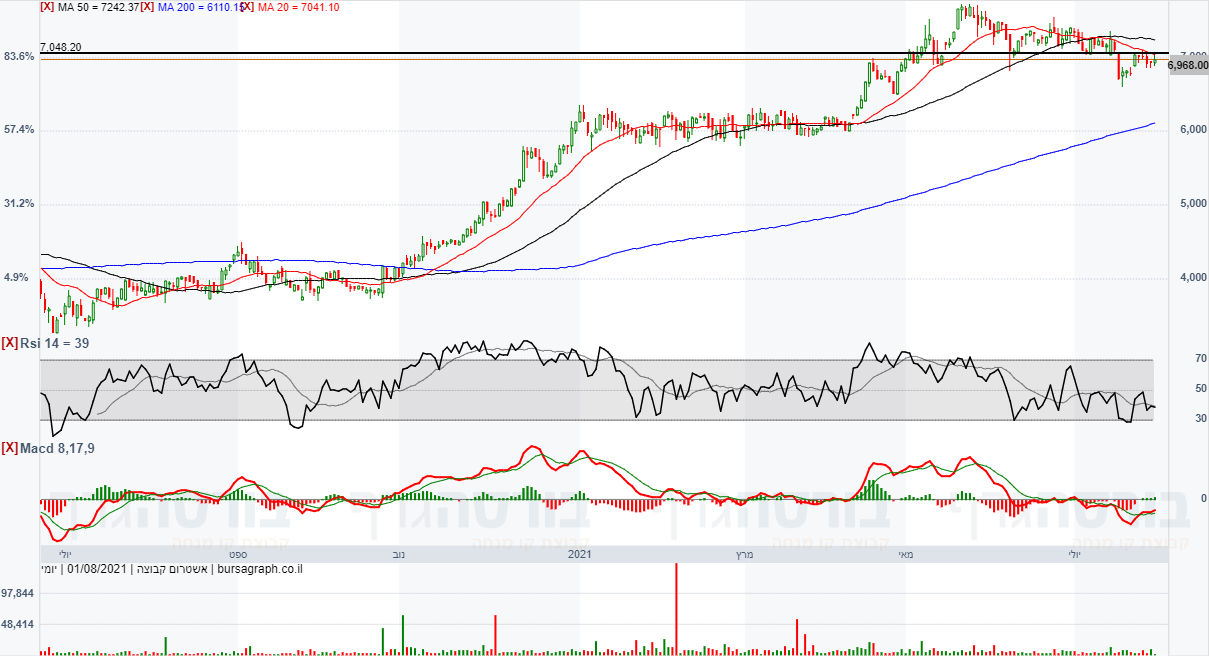Click the 4.9% percentage scale label
1209x656 pixels.
(19, 278)
